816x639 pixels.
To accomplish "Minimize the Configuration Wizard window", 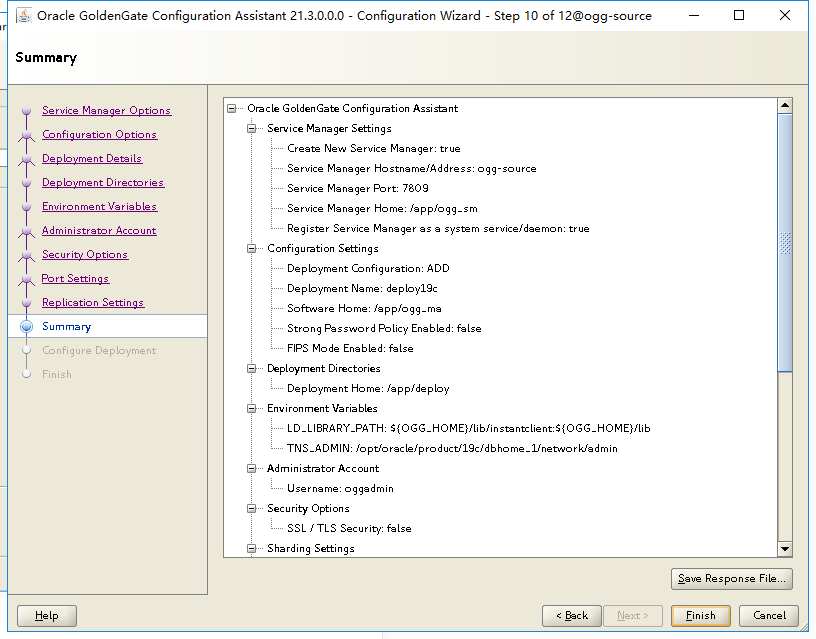I will point(693,16).
